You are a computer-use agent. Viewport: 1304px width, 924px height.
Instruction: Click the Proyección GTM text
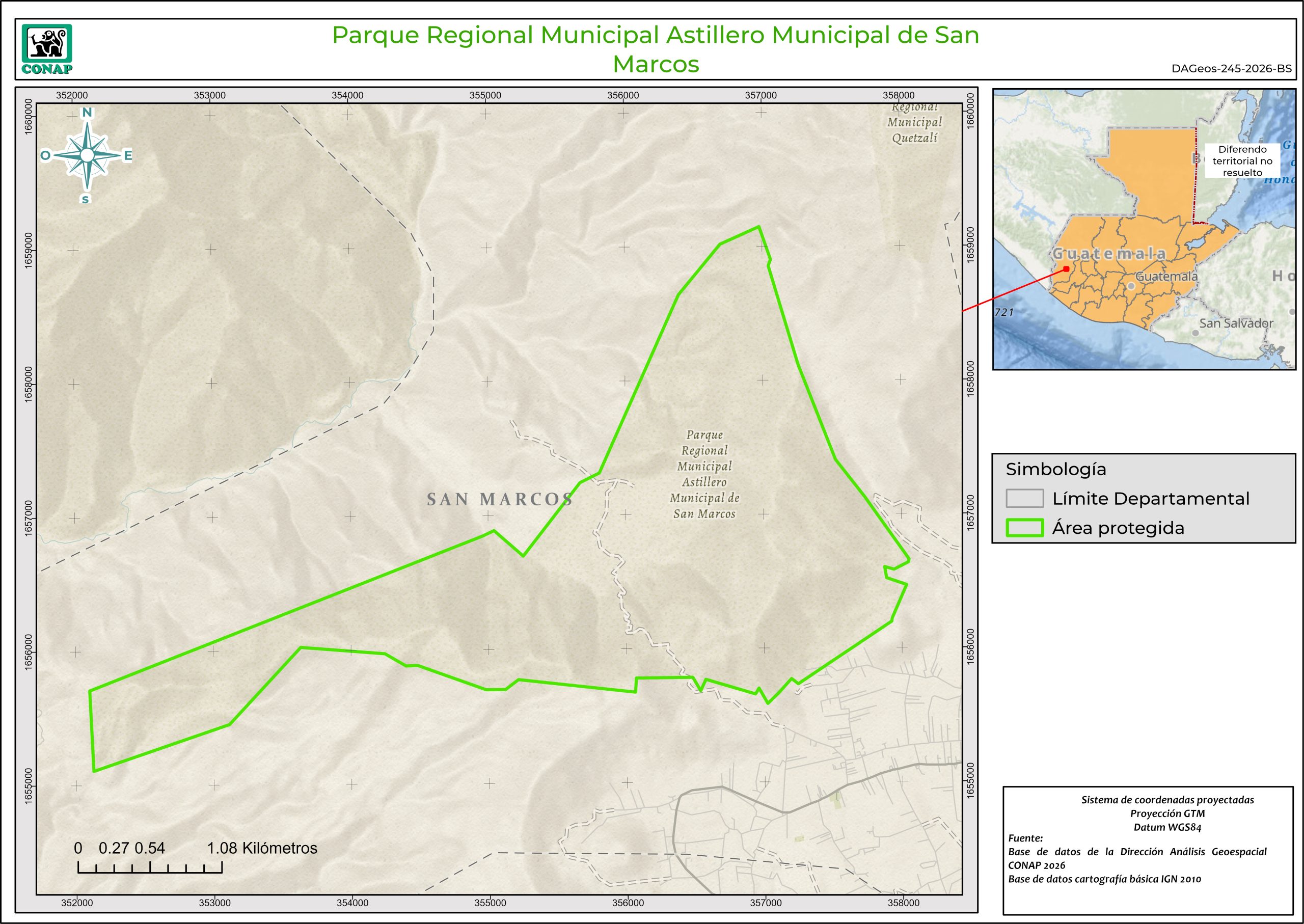(x=1167, y=813)
